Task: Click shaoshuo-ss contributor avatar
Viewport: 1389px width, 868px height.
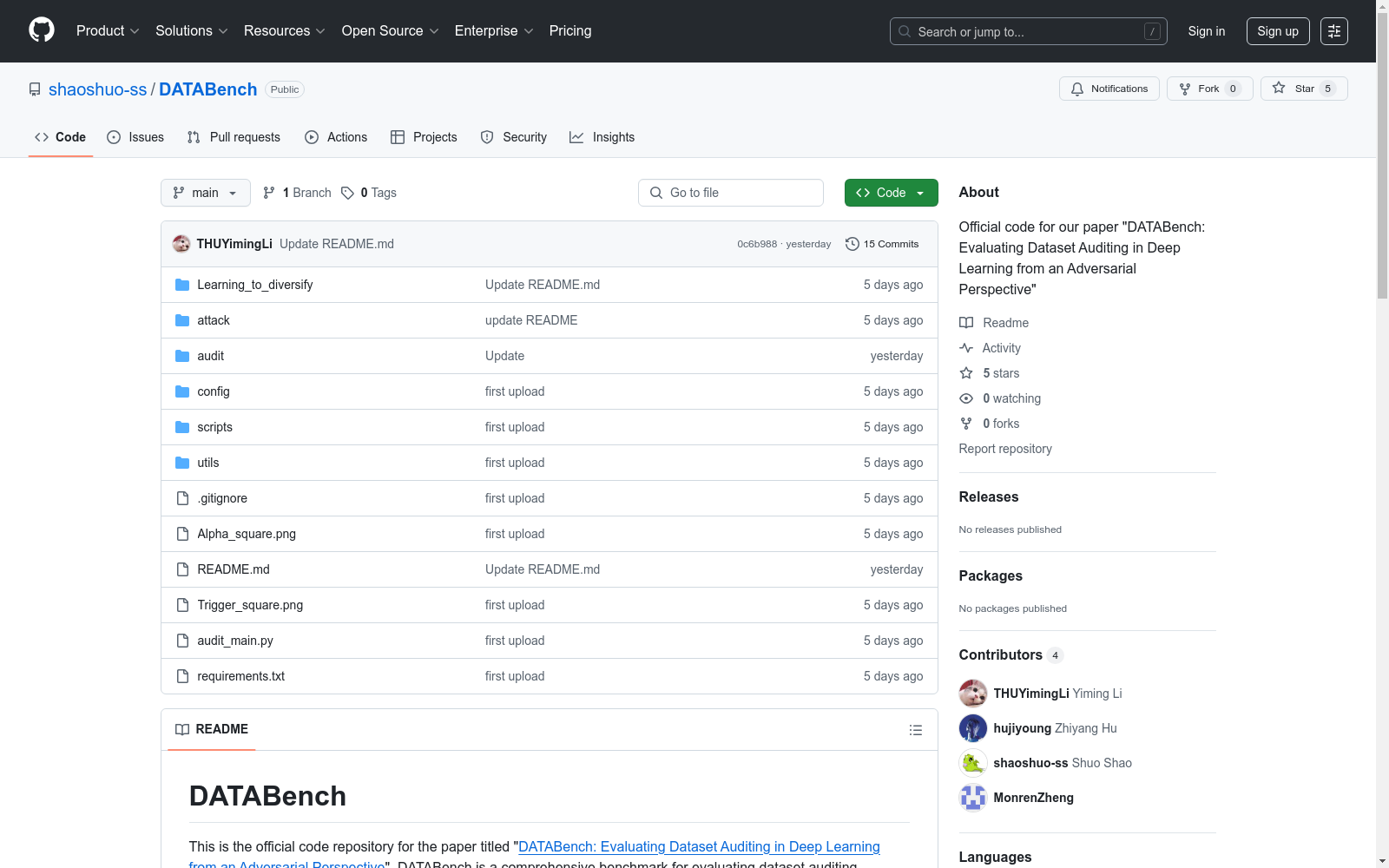Action: pyautogui.click(x=973, y=763)
